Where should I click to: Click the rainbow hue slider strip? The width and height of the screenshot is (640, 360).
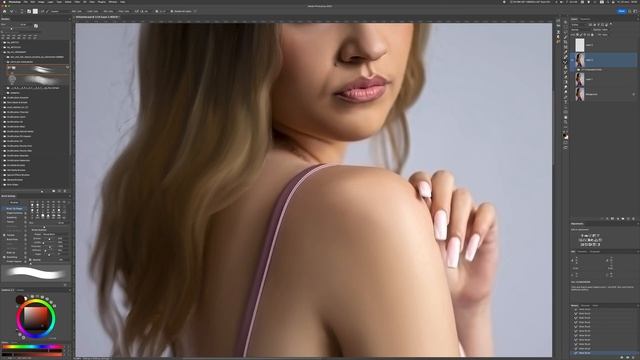click(x=32, y=347)
